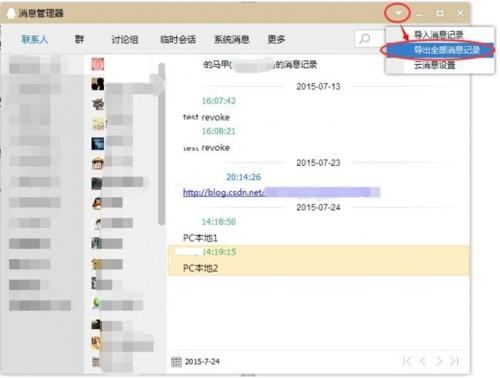Open the 讨论组 tab
This screenshot has height=378, width=500.
tap(125, 40)
